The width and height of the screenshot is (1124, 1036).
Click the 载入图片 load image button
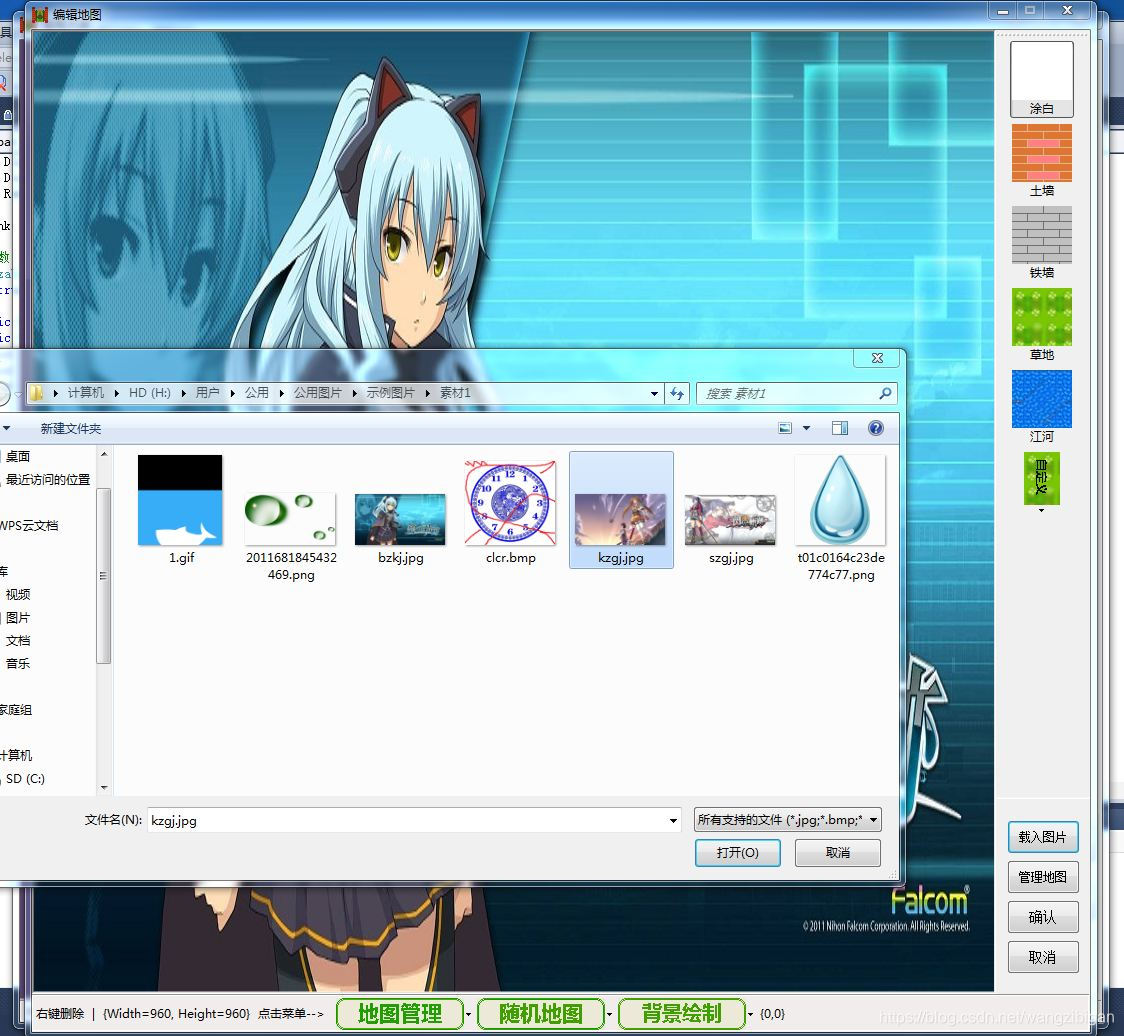(1043, 837)
